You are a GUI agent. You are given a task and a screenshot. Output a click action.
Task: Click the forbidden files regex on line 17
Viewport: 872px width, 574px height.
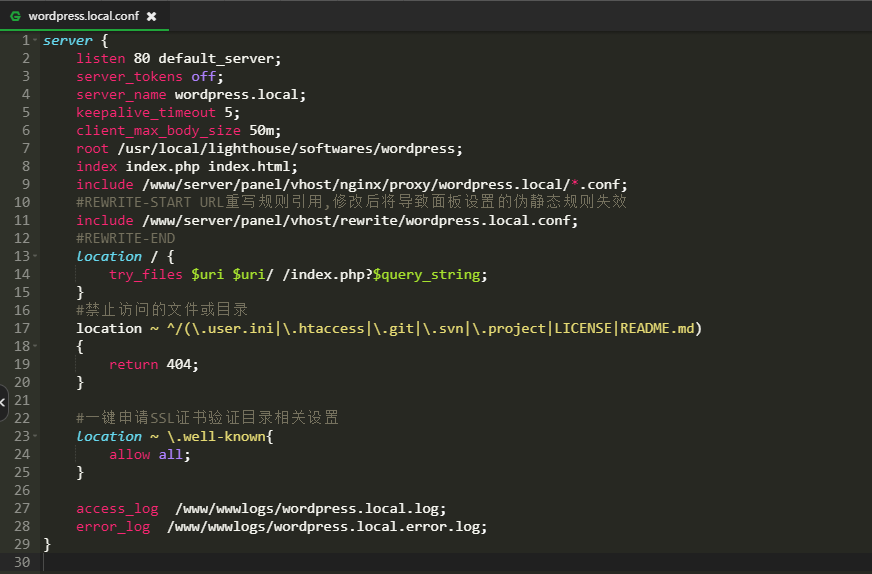click(434, 328)
